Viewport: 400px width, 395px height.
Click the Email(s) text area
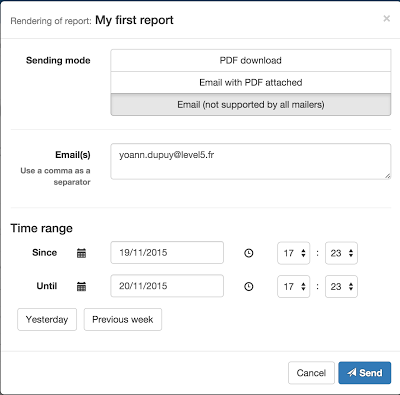(251, 161)
